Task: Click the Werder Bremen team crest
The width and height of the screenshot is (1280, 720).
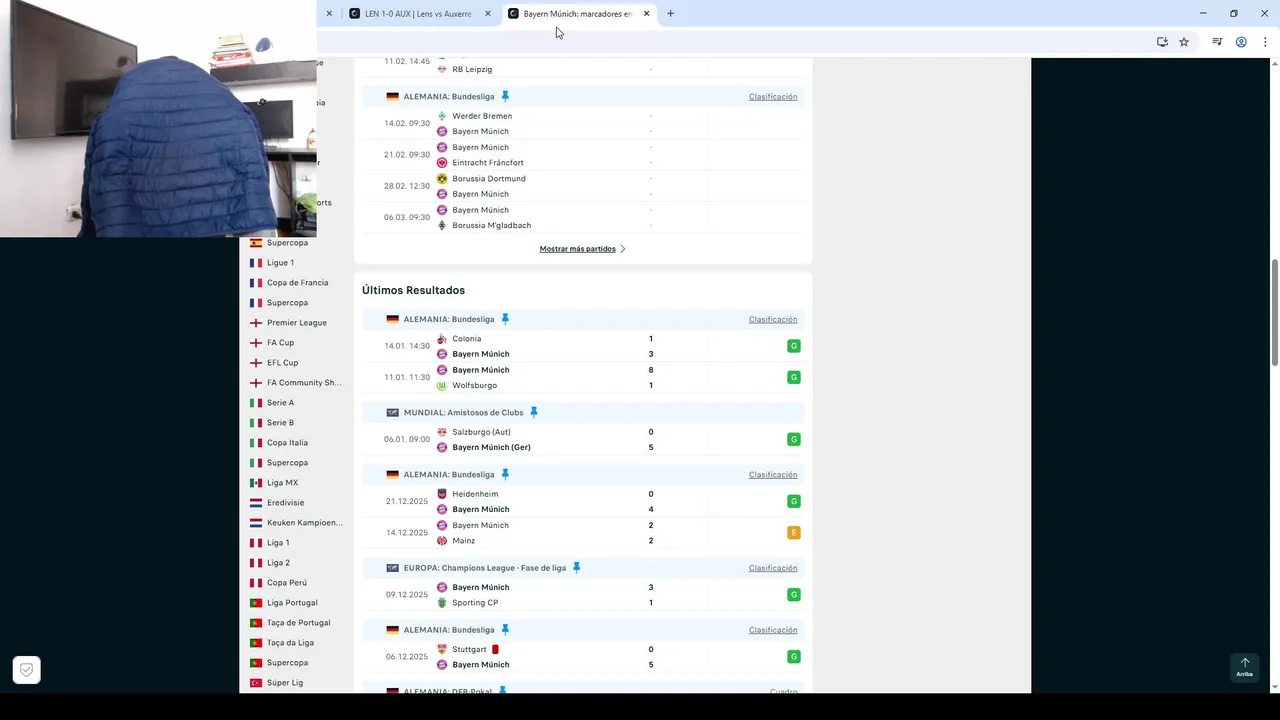Action: (442, 116)
